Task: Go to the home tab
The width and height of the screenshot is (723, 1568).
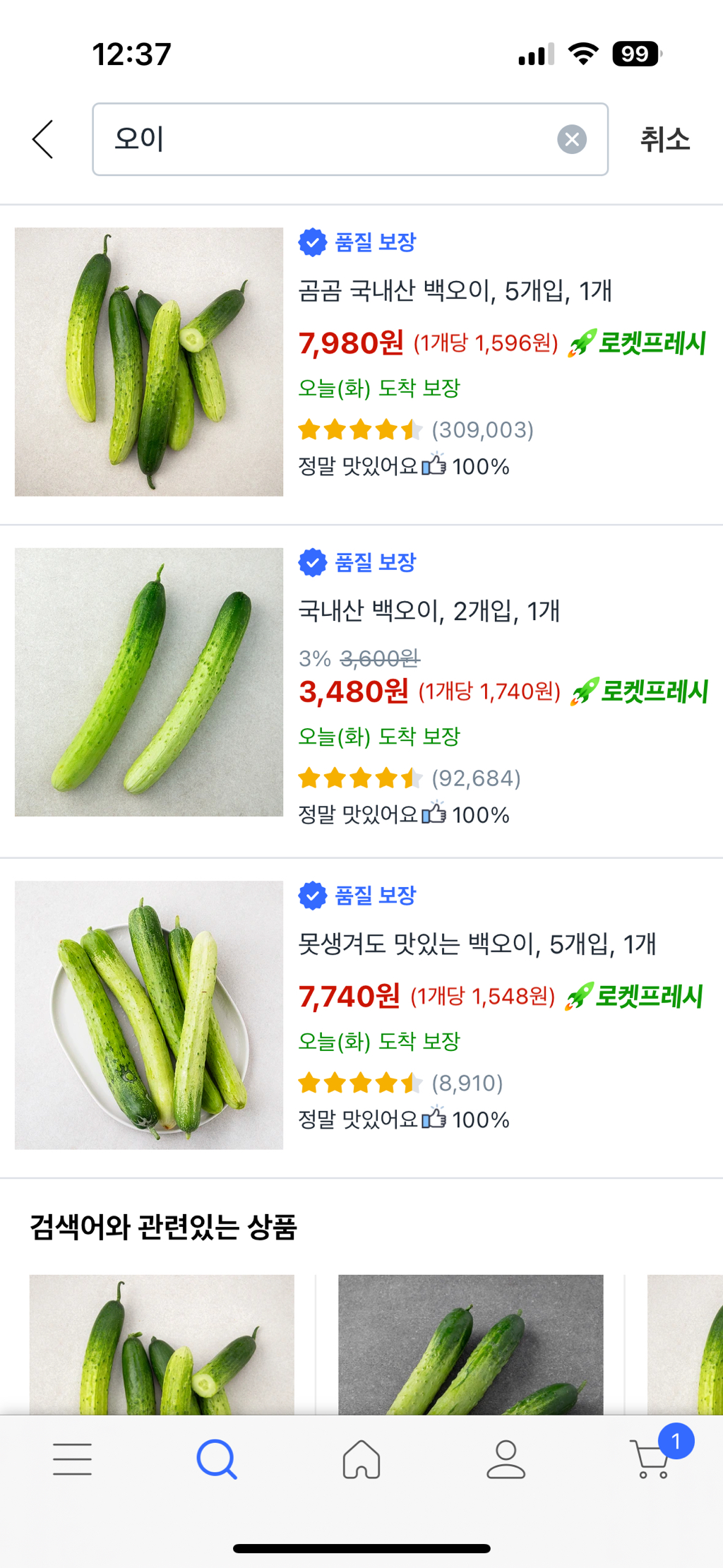Action: tap(361, 1459)
